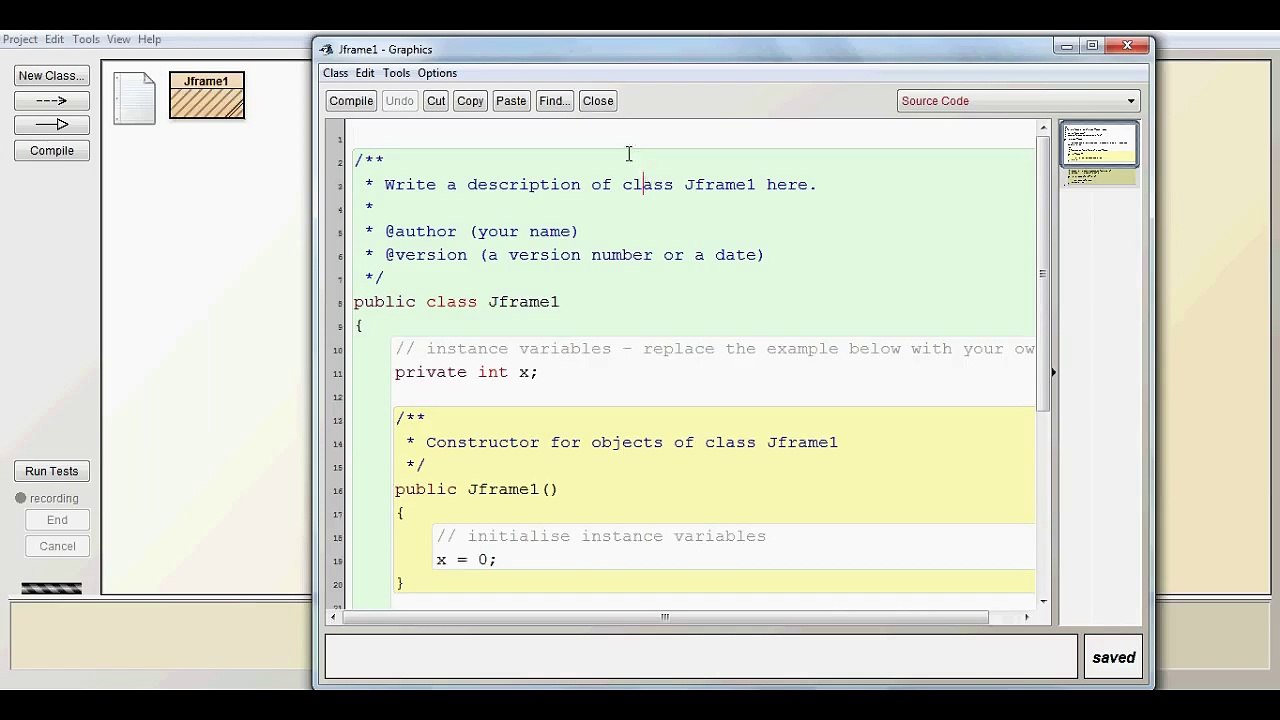
Task: Open the main window's Edit menu
Action: [54, 39]
